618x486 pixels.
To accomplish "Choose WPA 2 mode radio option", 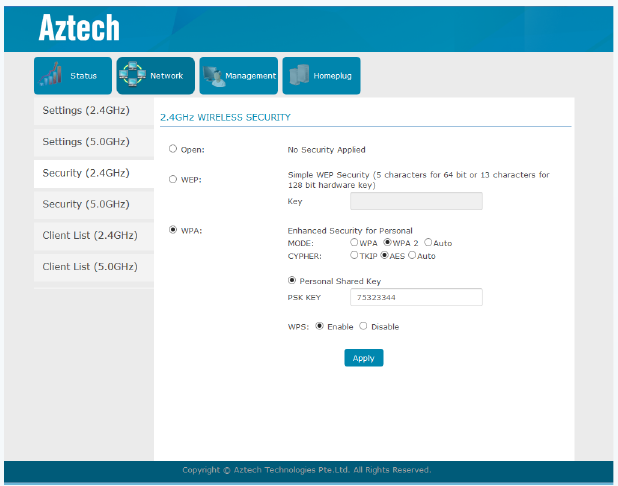I will (x=387, y=242).
